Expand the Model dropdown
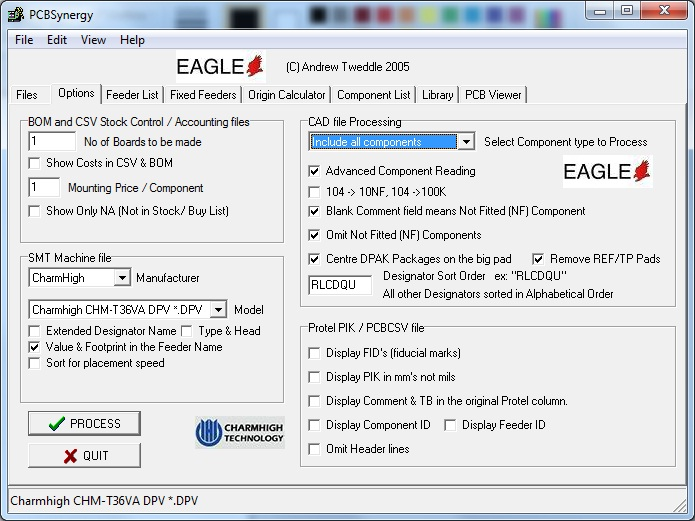695x521 pixels. tap(218, 310)
